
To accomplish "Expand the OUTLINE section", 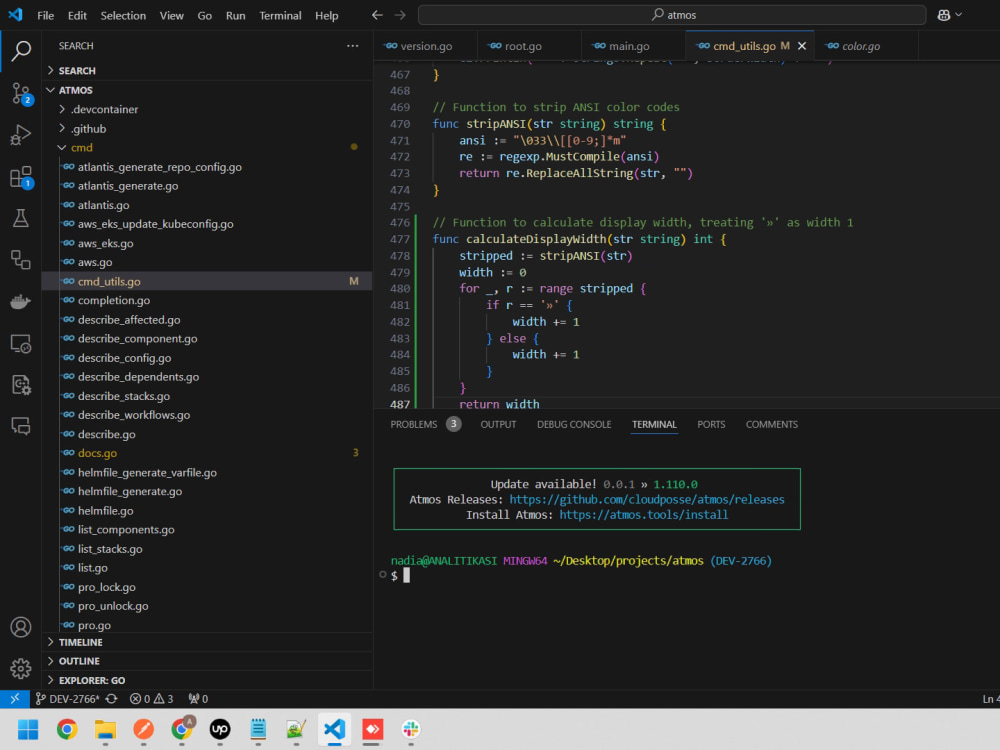I will coord(79,661).
